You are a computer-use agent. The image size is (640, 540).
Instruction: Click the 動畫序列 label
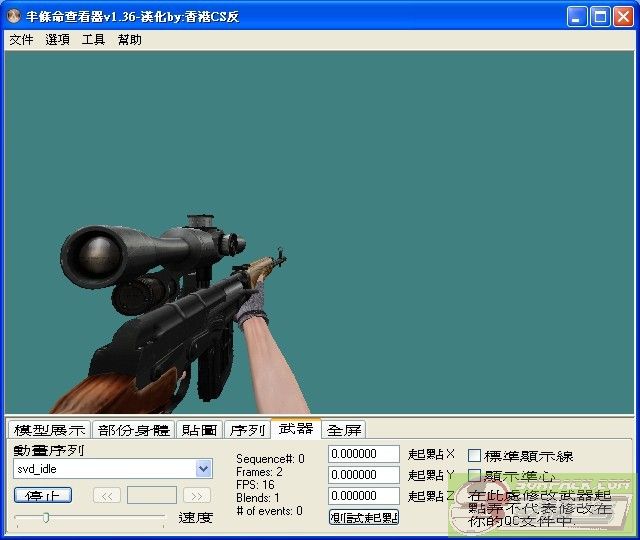pyautogui.click(x=49, y=450)
